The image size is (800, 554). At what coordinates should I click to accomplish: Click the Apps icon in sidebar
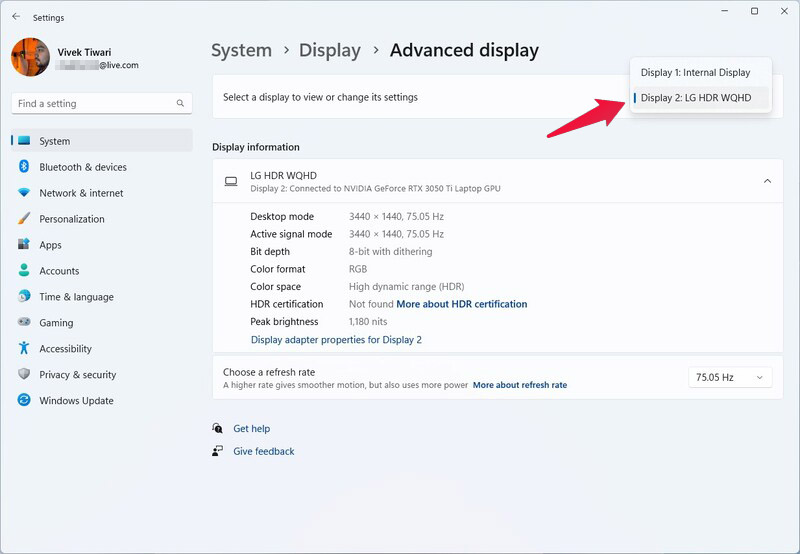point(24,244)
